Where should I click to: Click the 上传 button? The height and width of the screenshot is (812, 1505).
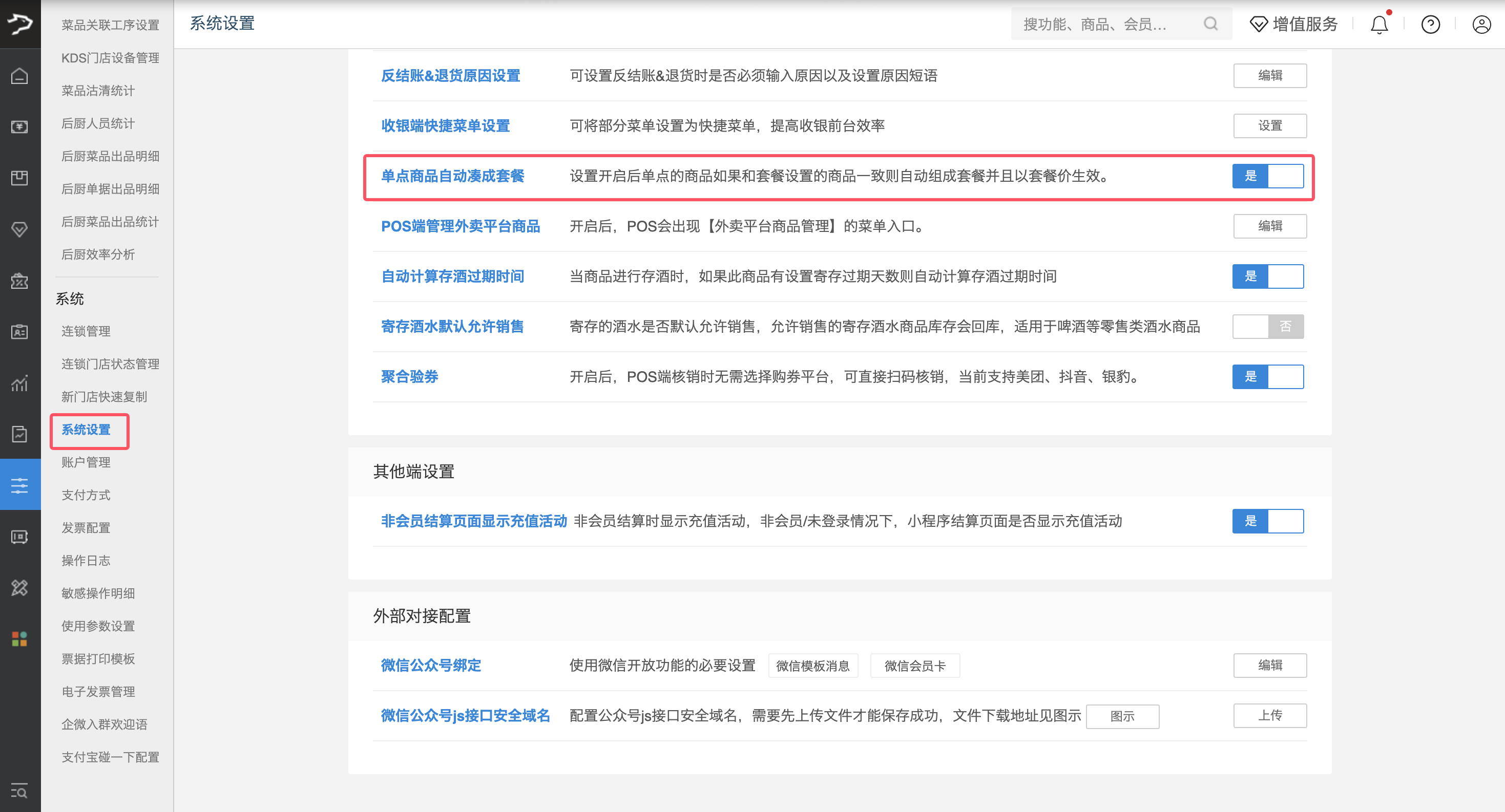(x=1270, y=715)
